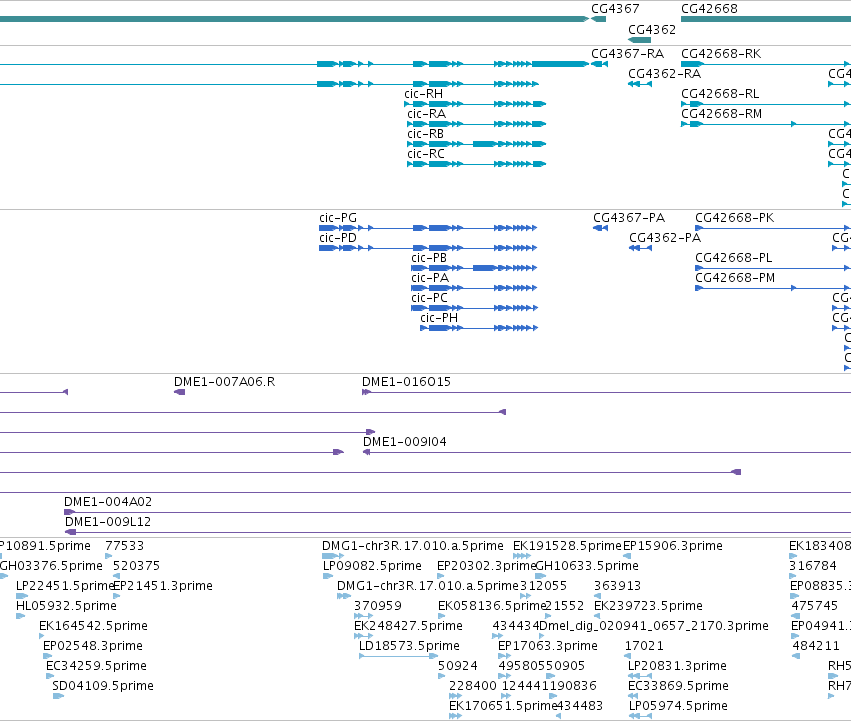Select the cic-PG protein label

pos(338,218)
